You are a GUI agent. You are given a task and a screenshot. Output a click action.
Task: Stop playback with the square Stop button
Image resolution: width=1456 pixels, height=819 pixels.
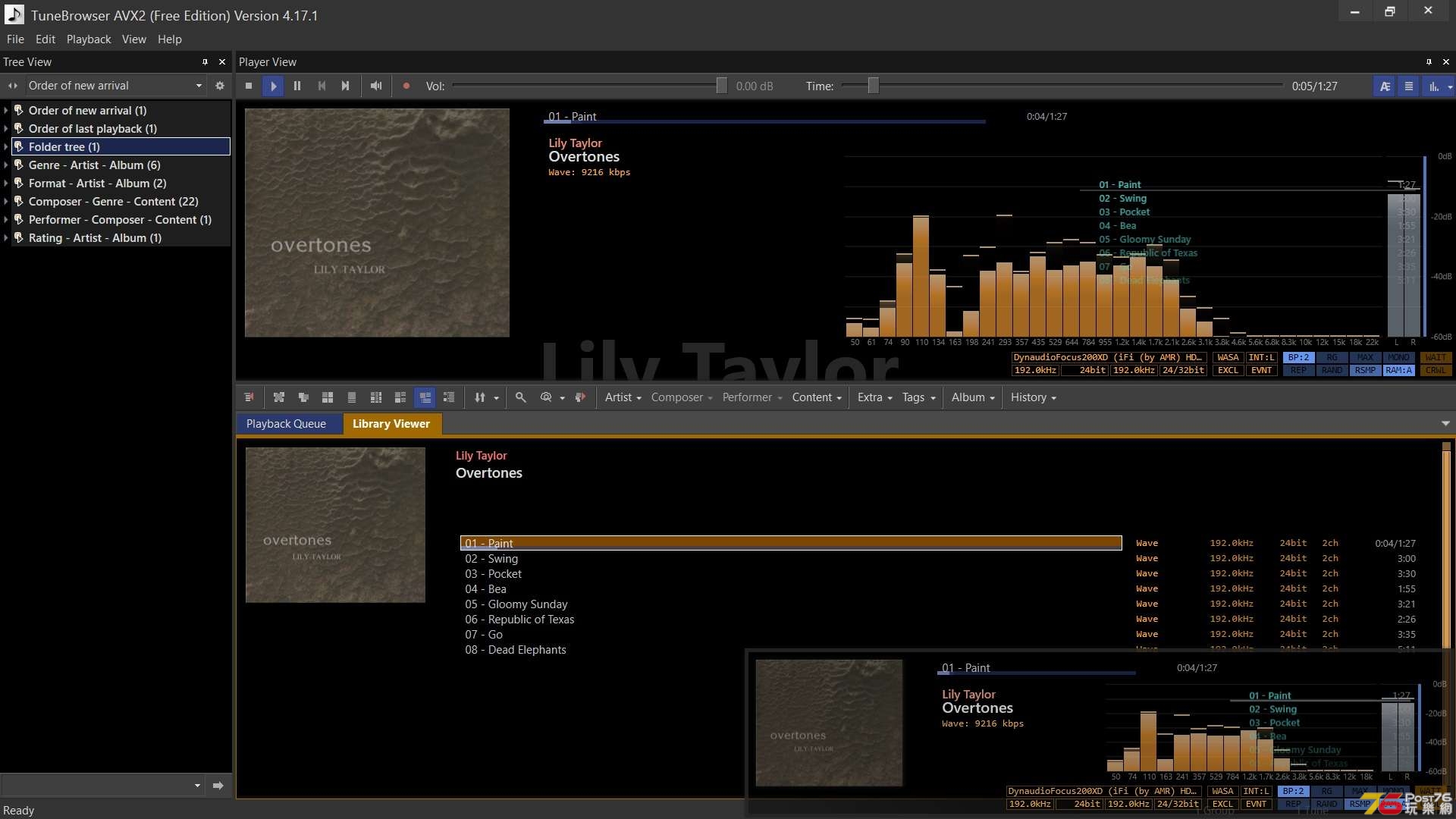coord(249,86)
